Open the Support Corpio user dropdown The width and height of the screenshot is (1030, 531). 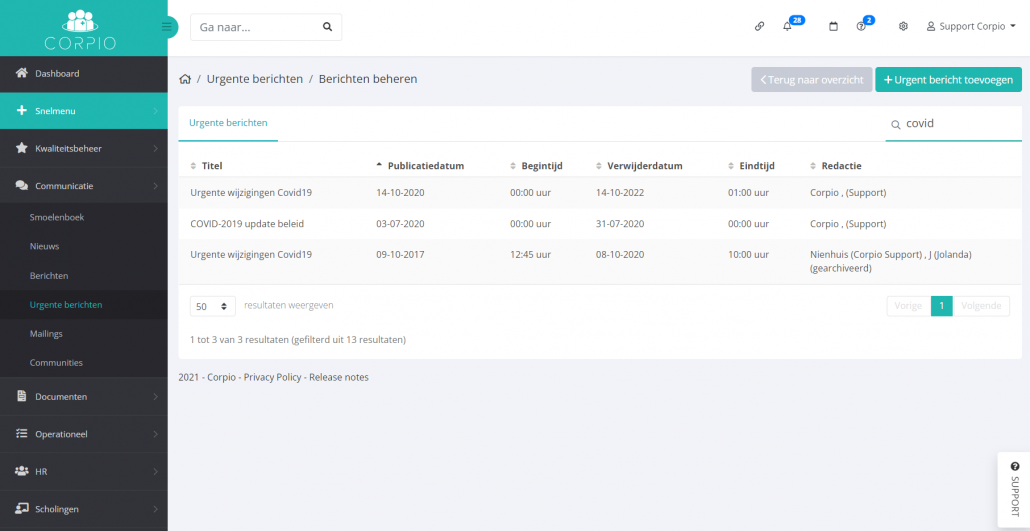(971, 27)
